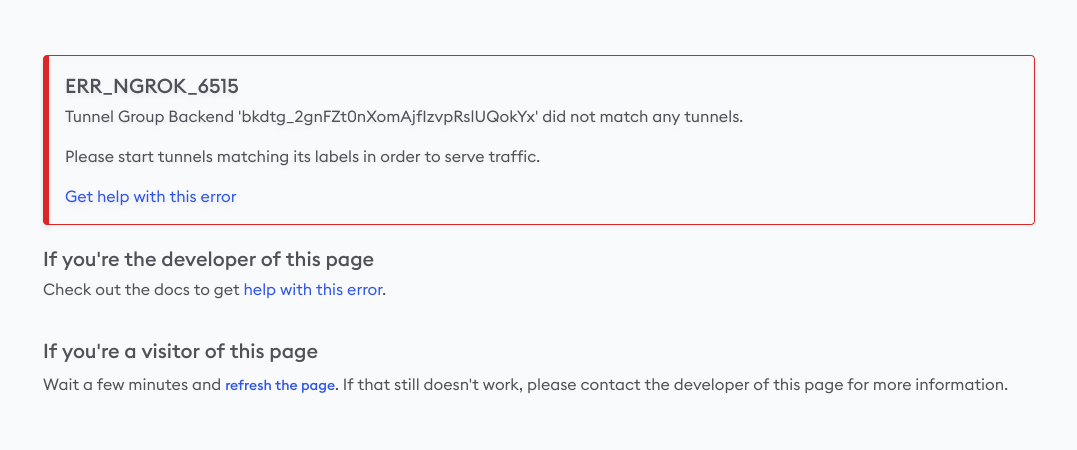Click "did not match any tunnels" text
Image resolution: width=1077 pixels, height=450 pixels.
pyautogui.click(x=641, y=117)
